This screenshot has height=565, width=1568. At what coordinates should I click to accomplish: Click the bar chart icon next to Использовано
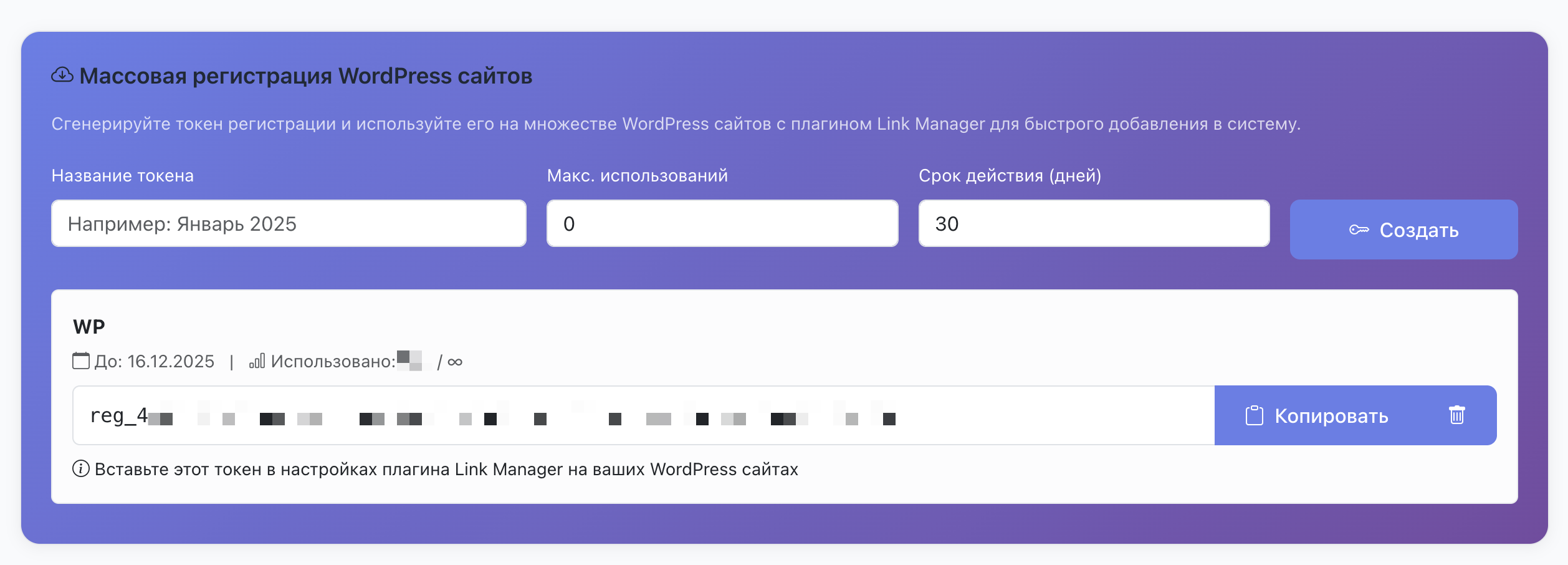(259, 360)
